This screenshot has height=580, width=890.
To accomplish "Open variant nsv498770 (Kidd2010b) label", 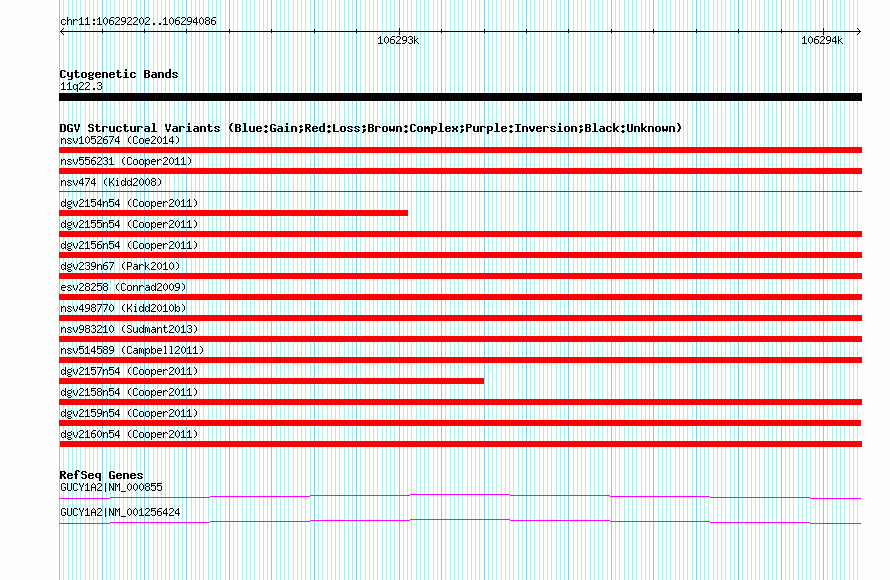I will 123,308.
